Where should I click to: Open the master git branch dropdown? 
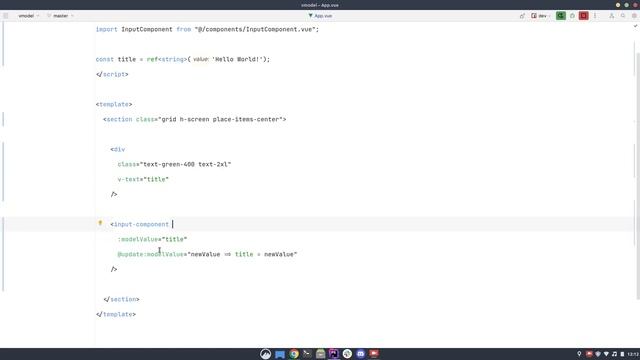60,16
